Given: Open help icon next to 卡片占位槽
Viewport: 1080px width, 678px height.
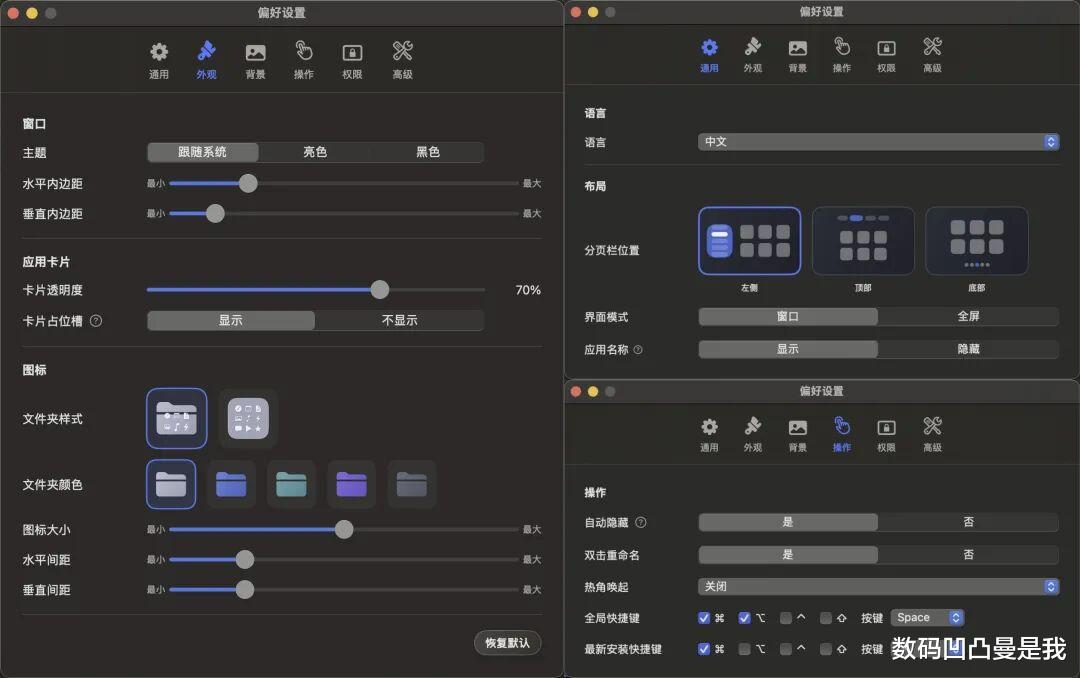Looking at the screenshot, I should click(x=96, y=320).
